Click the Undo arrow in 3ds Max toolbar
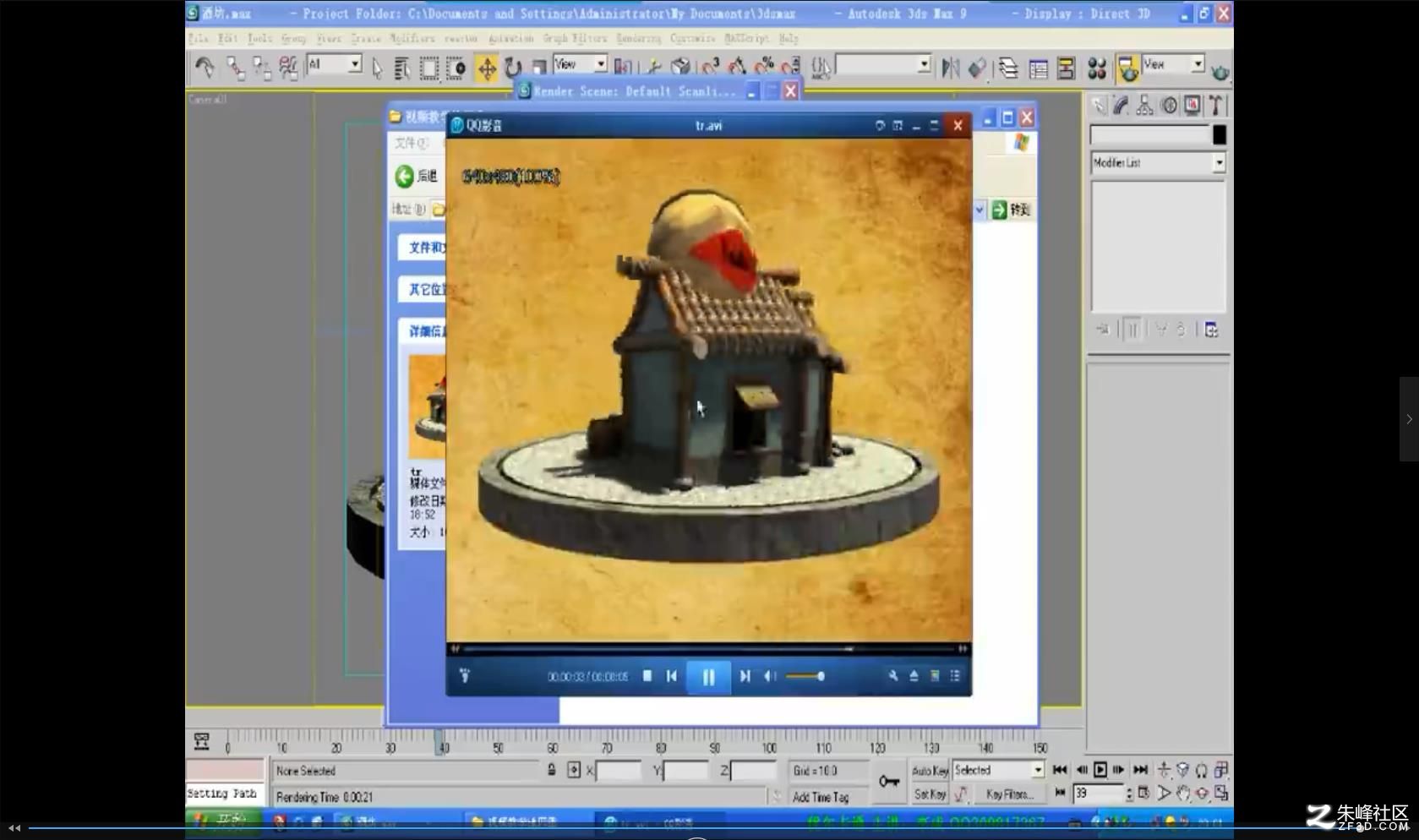 [204, 67]
